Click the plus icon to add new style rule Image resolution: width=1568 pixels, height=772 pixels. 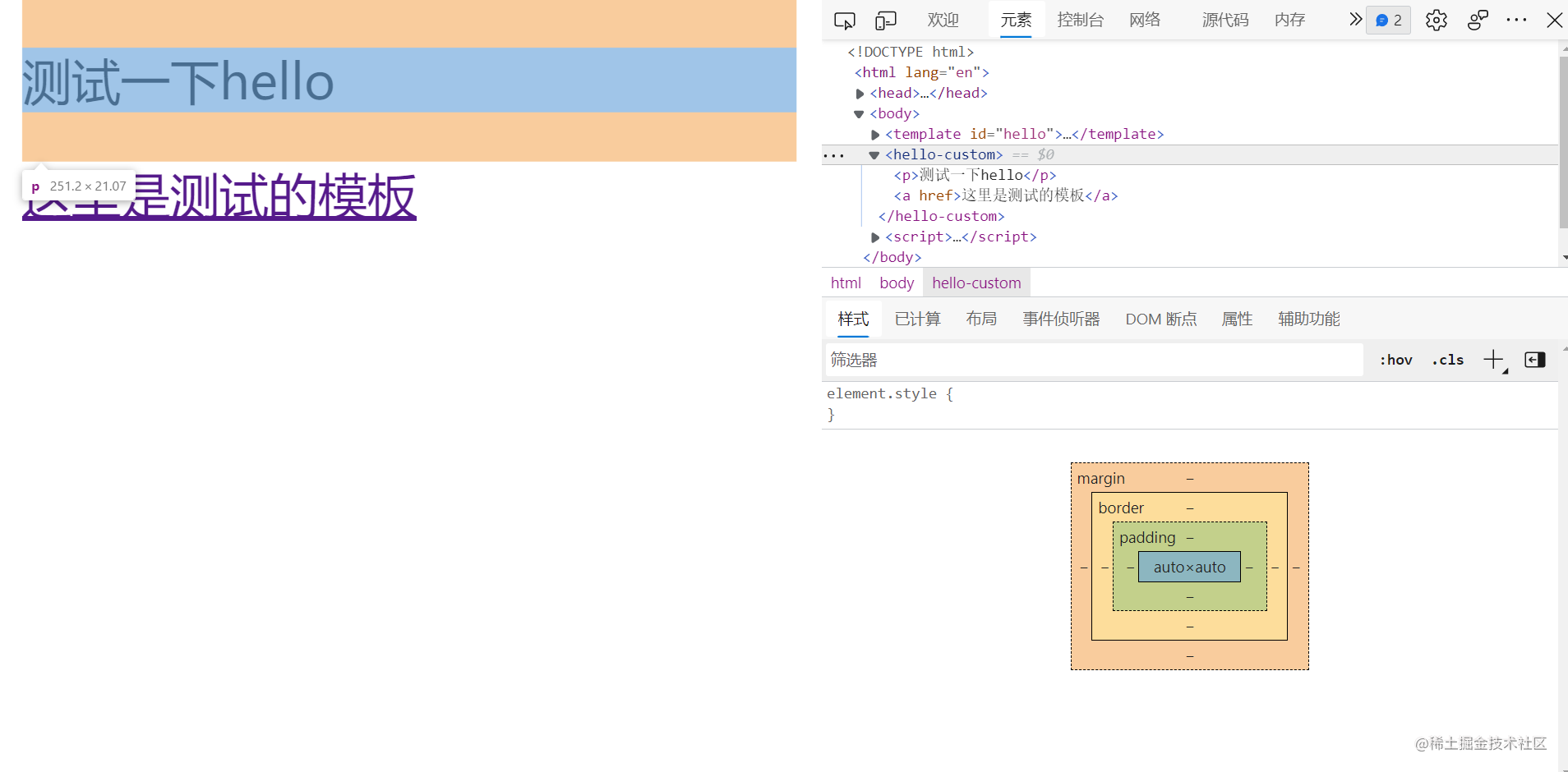point(1492,359)
